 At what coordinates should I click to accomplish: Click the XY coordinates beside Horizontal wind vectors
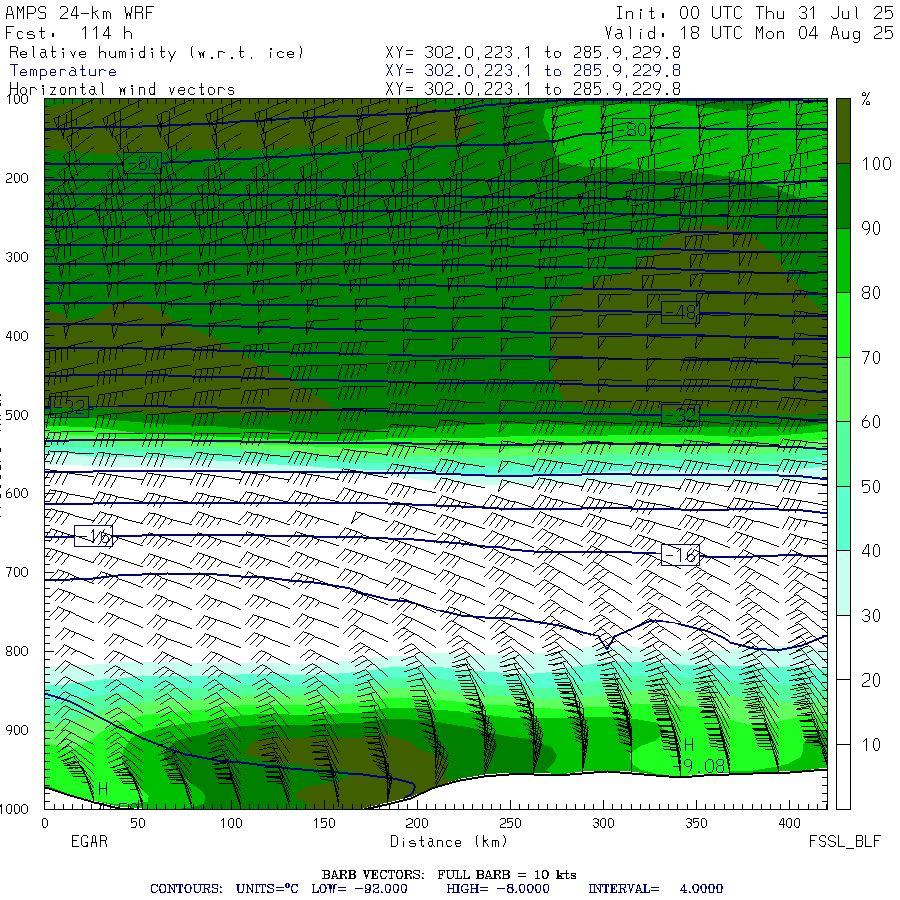point(533,89)
